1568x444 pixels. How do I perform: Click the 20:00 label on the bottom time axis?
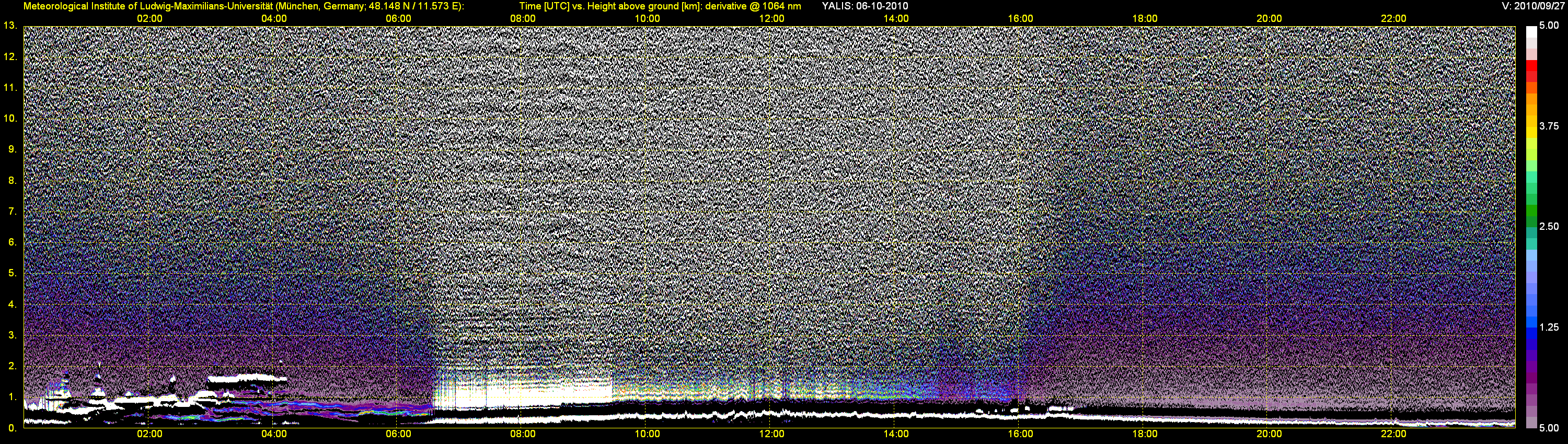pyautogui.click(x=1269, y=434)
